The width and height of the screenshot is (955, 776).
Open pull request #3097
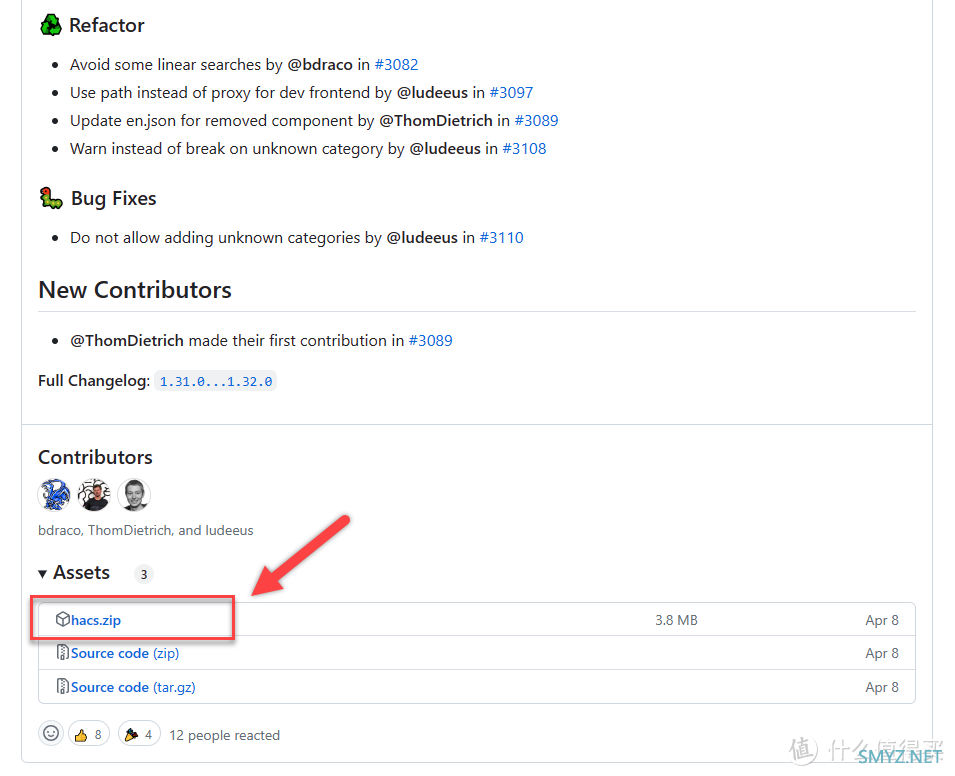pos(511,93)
